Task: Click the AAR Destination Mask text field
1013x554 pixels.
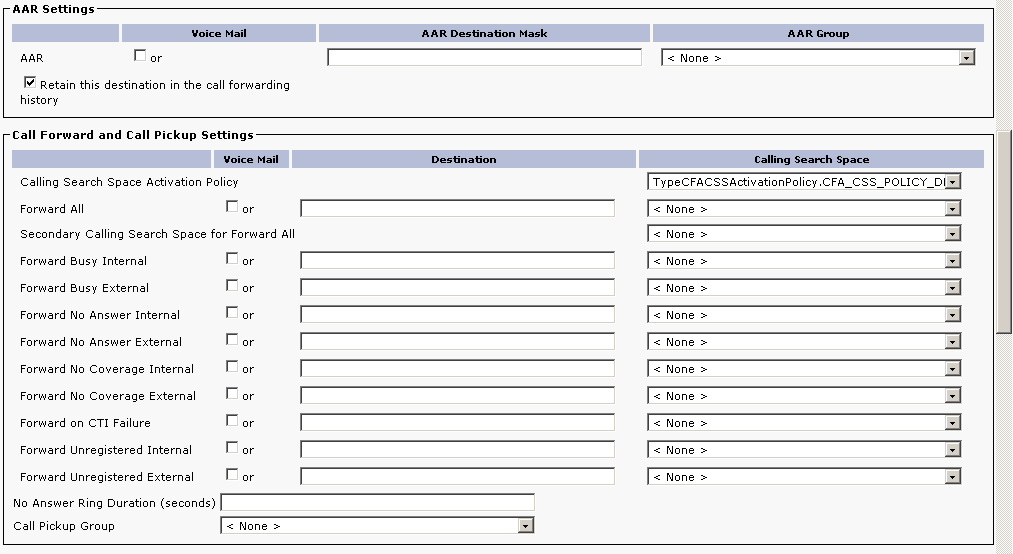Action: [484, 58]
